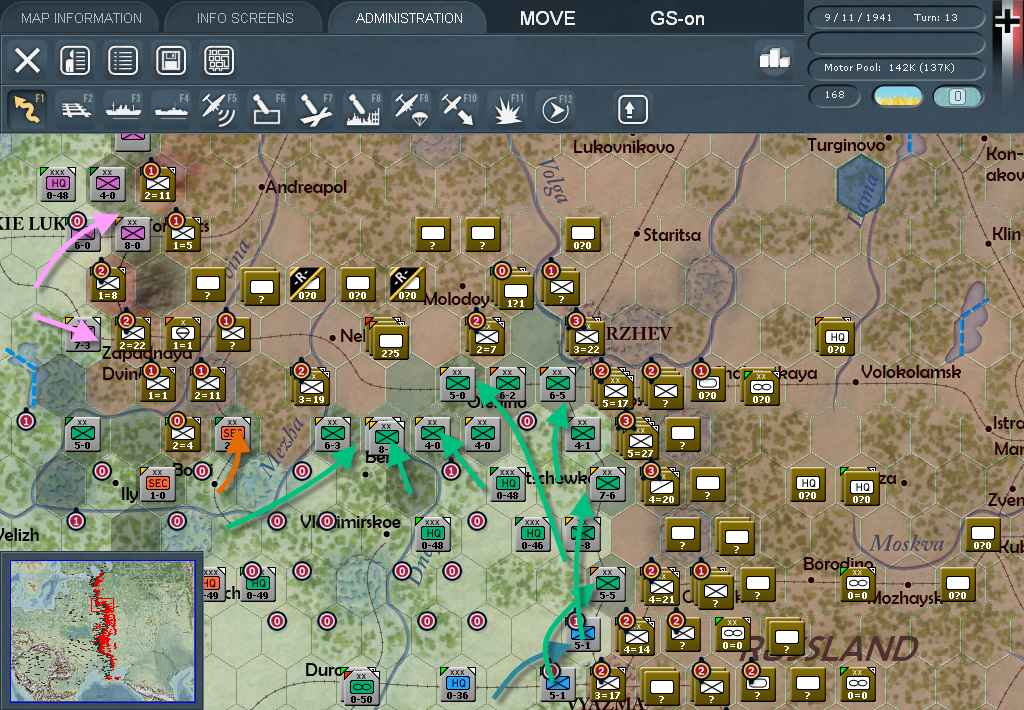
Task: Open the game options grid icon
Action: tap(219, 61)
